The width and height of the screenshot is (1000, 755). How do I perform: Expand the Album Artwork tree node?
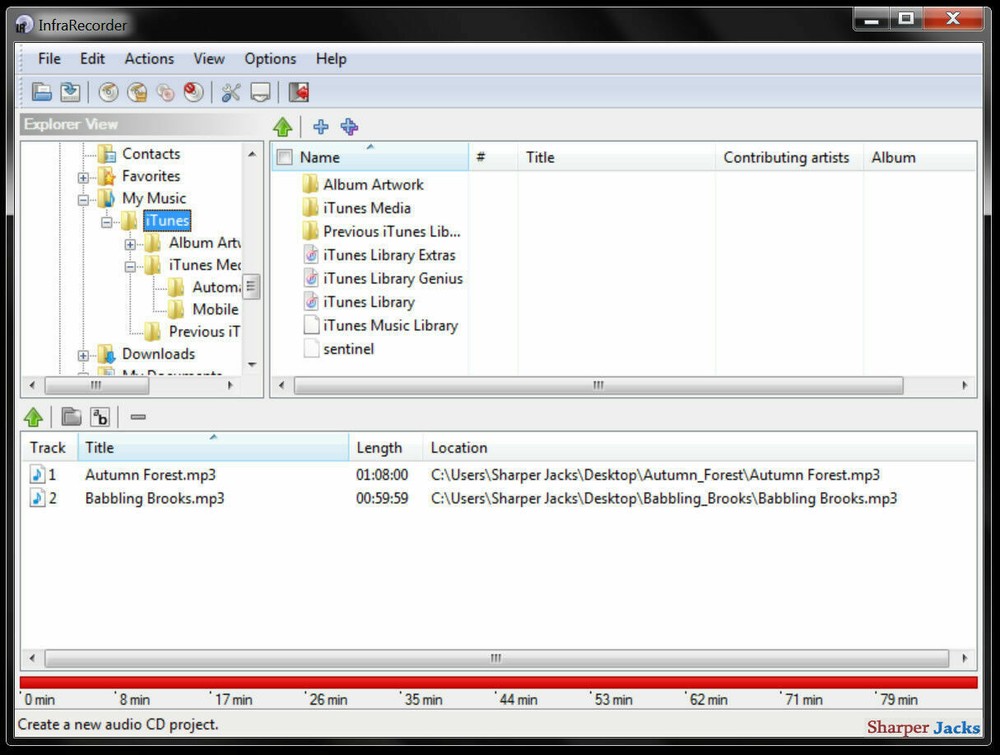(x=130, y=244)
